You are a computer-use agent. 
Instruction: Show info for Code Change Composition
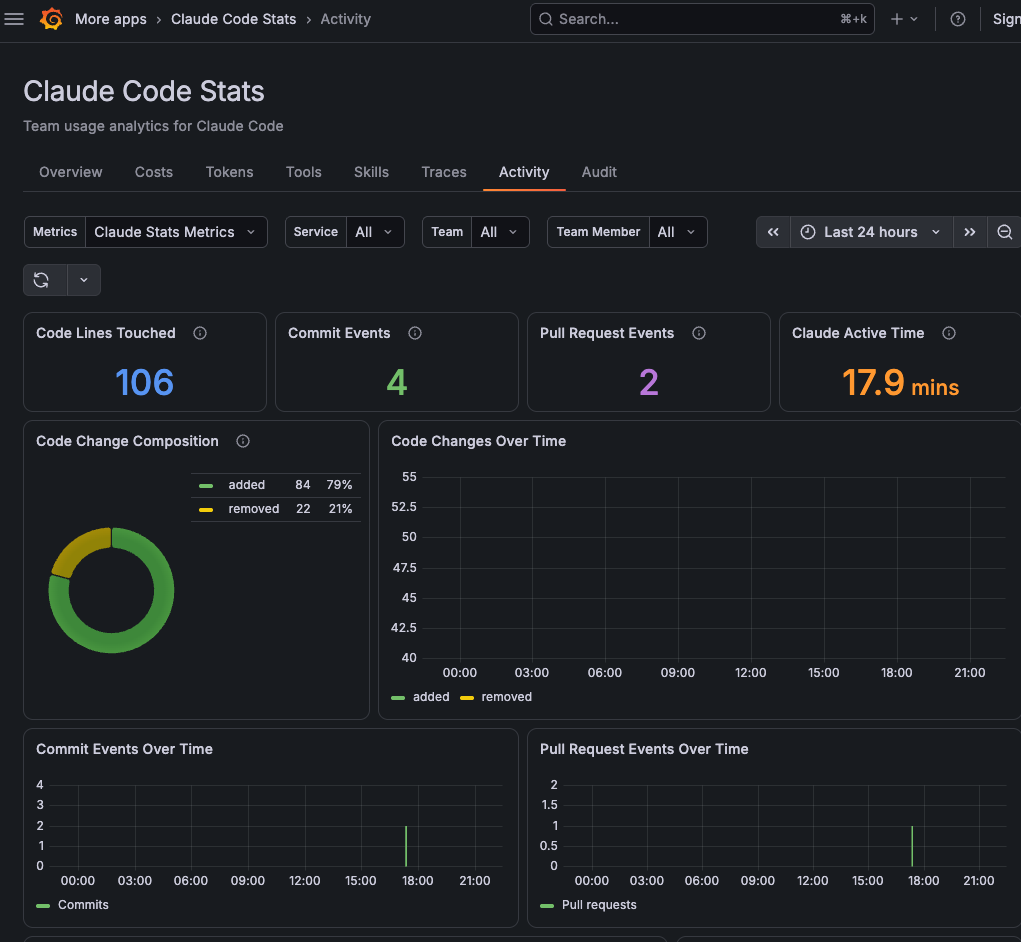[243, 441]
